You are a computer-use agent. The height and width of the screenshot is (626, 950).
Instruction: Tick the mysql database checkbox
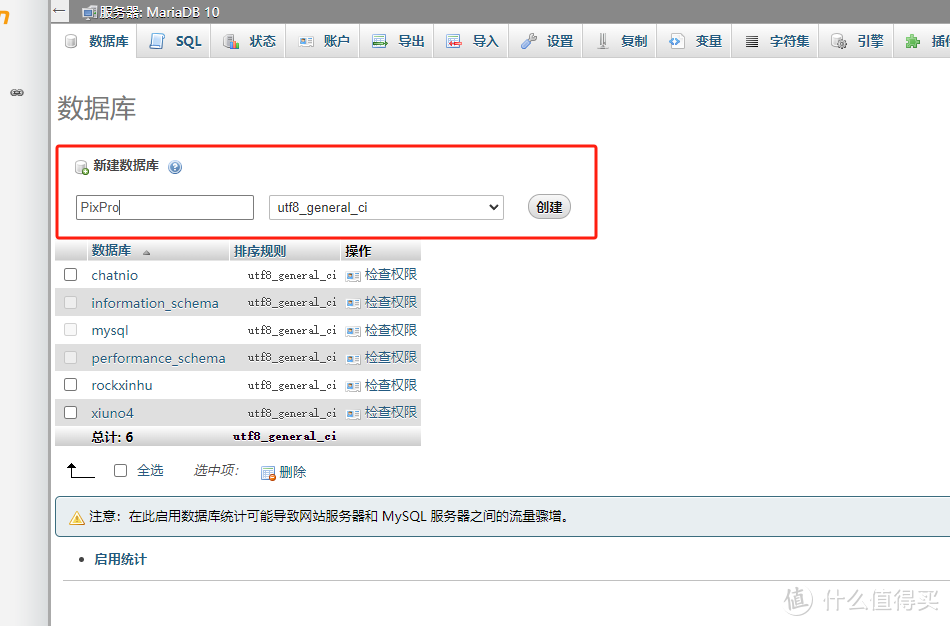(71, 330)
